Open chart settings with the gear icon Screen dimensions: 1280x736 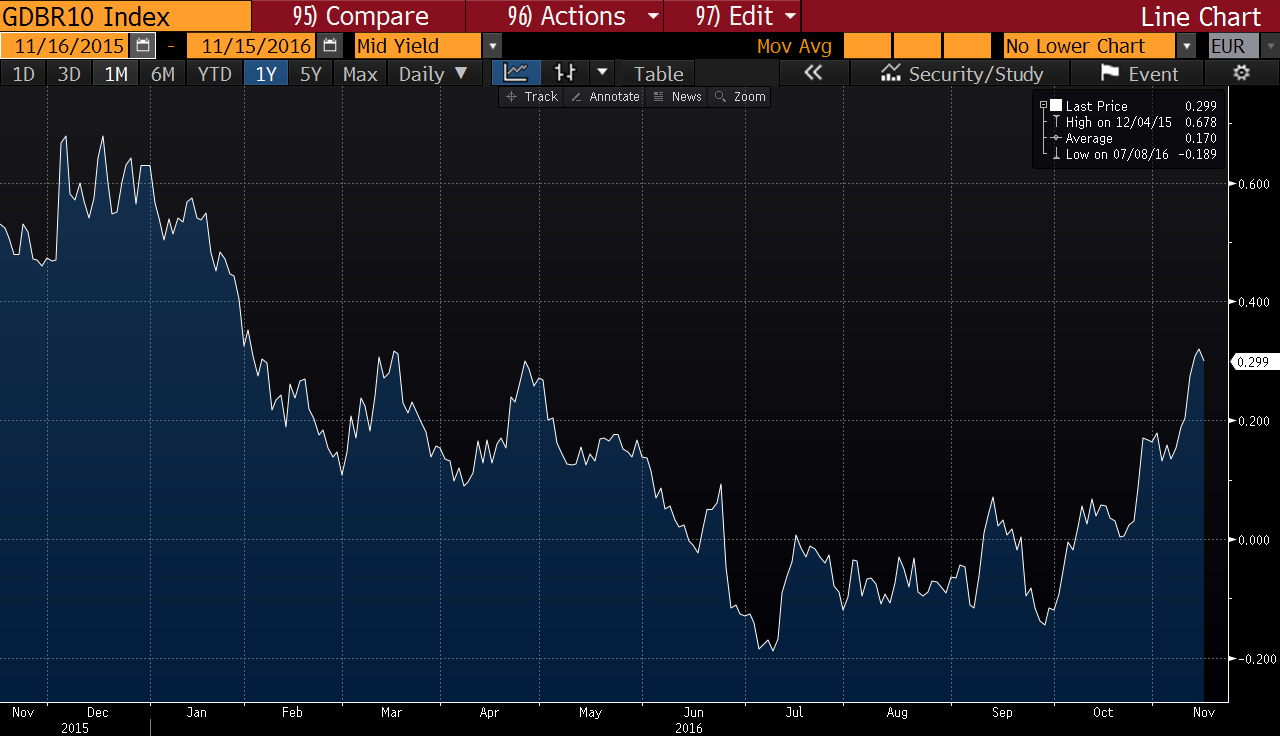click(x=1242, y=73)
